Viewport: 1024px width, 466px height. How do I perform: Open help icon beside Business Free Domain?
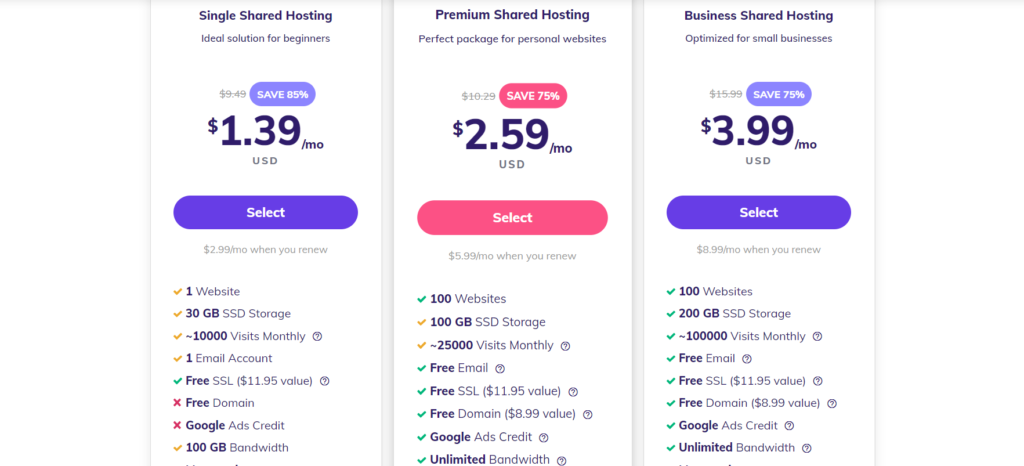832,403
